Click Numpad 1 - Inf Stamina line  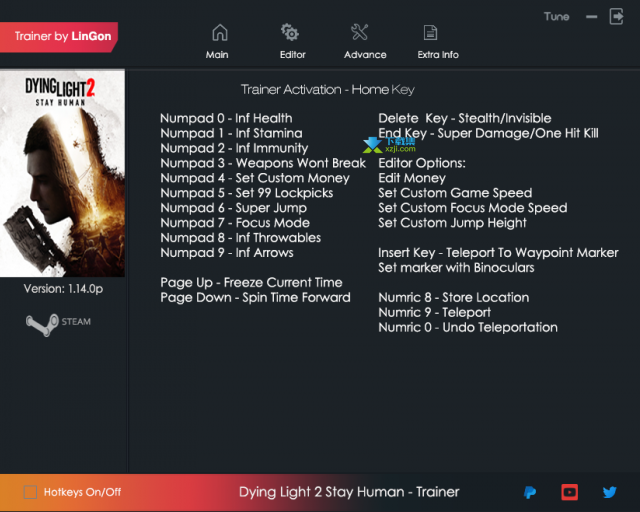click(x=231, y=133)
